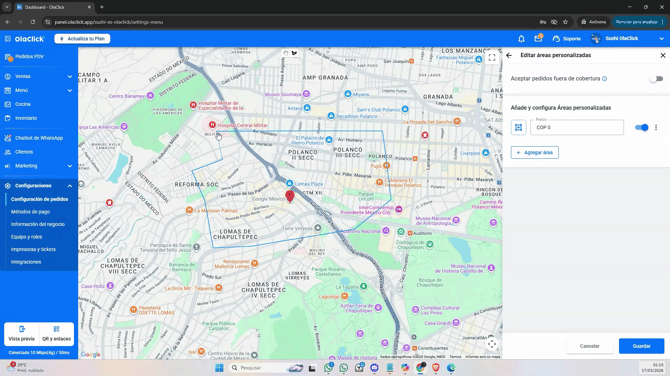The width and height of the screenshot is (670, 376).
Task: Select Información del negocio
Action: 38,224
